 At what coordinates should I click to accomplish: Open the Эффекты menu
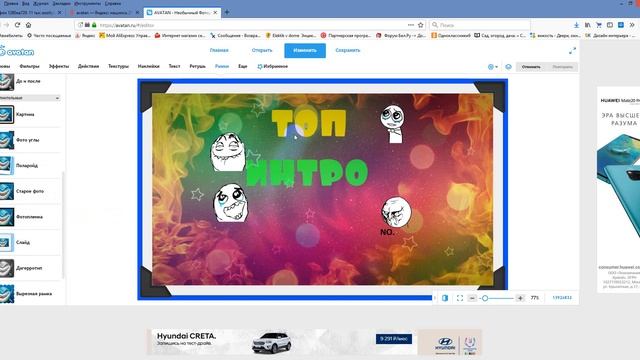(59, 66)
